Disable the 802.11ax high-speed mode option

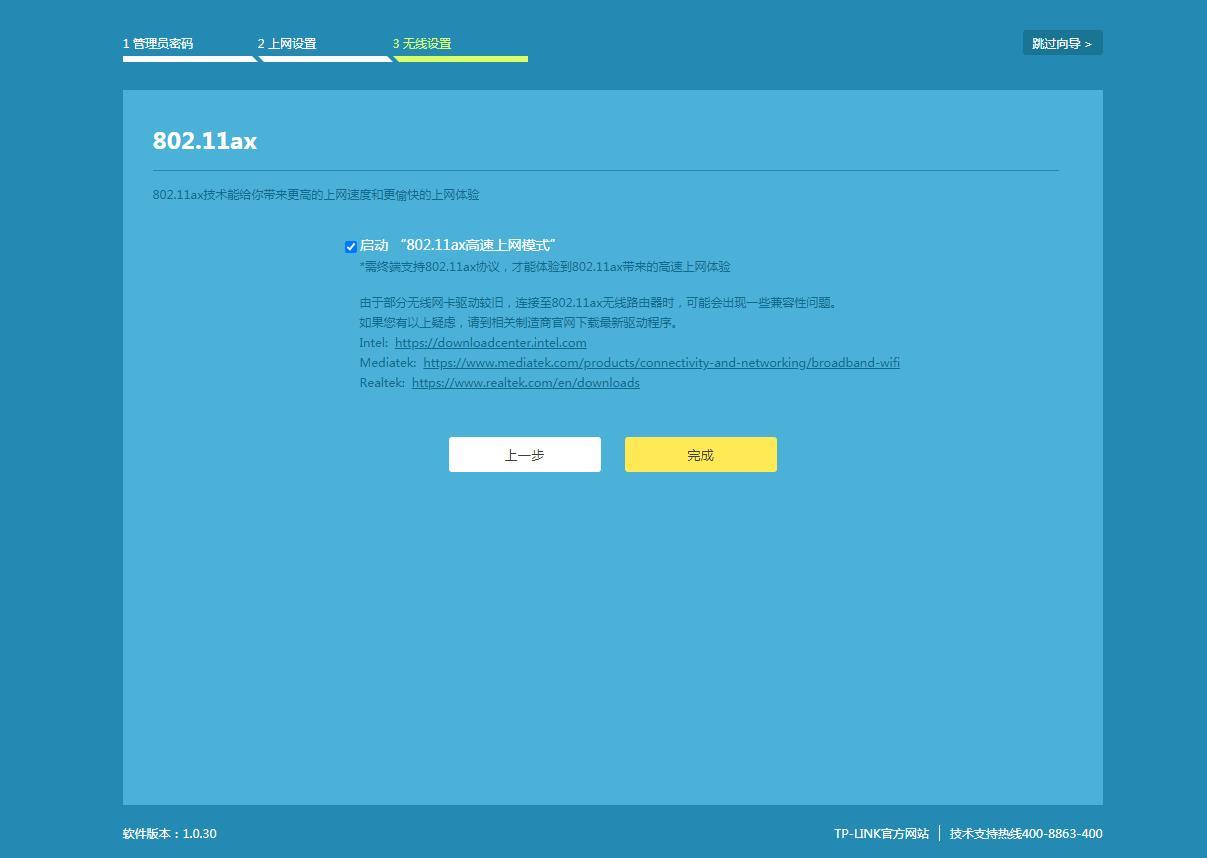coord(350,246)
